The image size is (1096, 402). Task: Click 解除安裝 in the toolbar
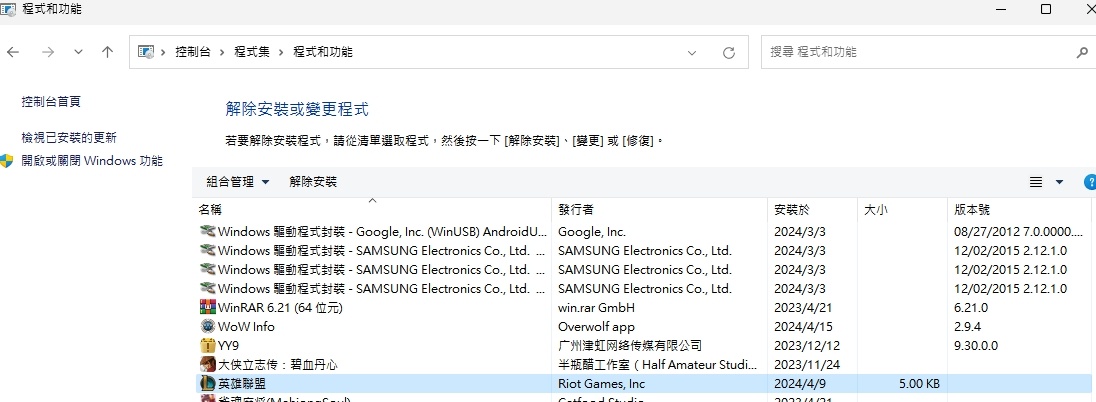(313, 182)
